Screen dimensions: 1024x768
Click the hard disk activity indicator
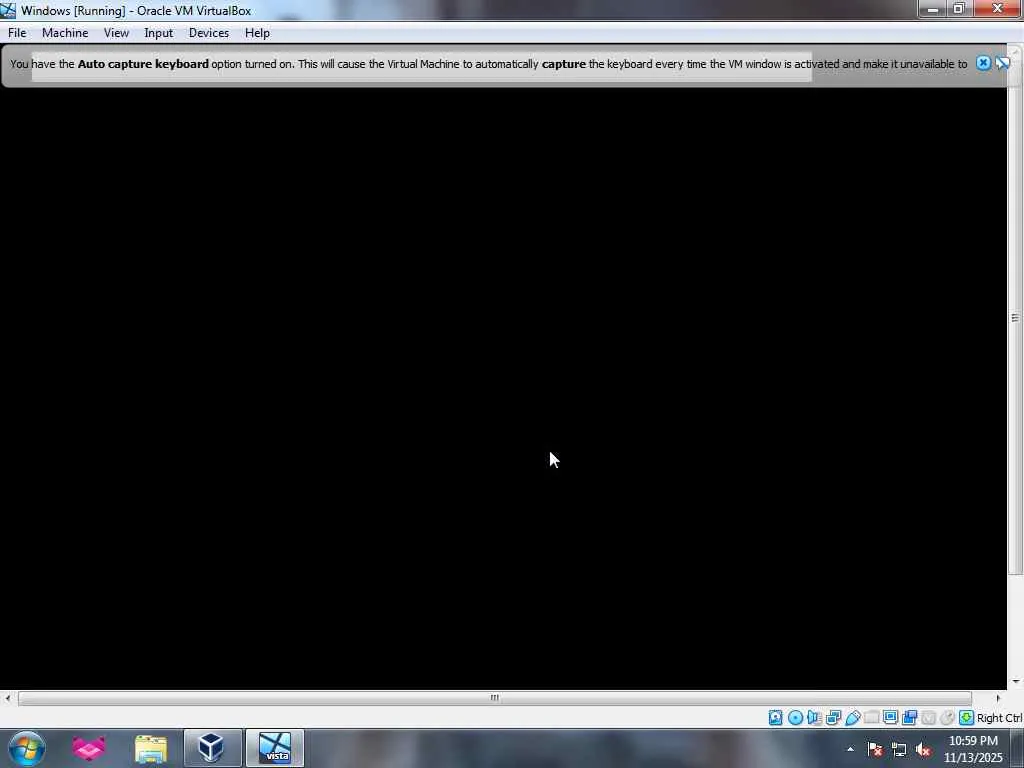pos(775,718)
